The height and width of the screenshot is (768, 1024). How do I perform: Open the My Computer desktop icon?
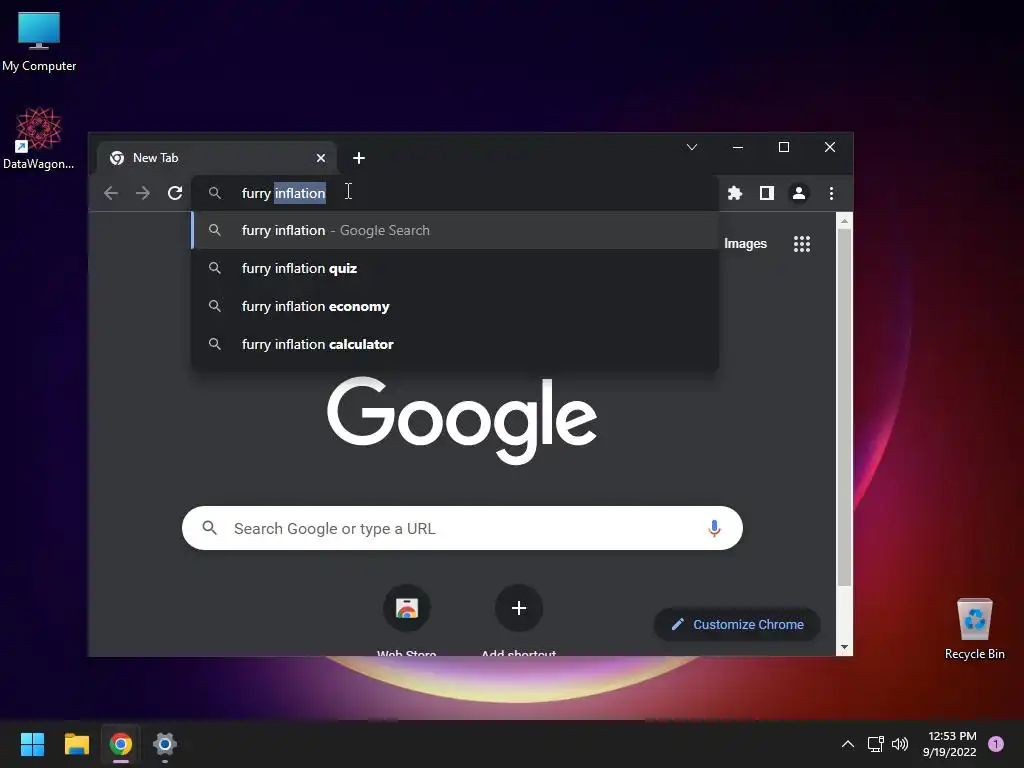(x=39, y=42)
